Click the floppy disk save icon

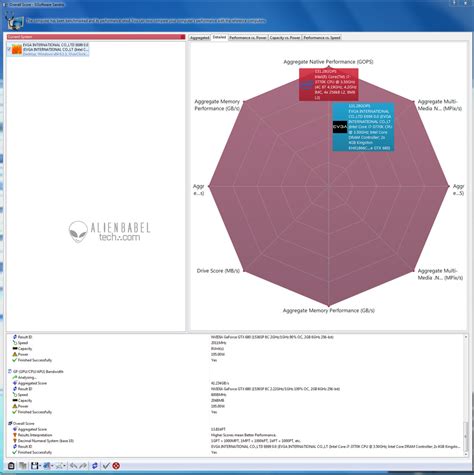click(34, 466)
